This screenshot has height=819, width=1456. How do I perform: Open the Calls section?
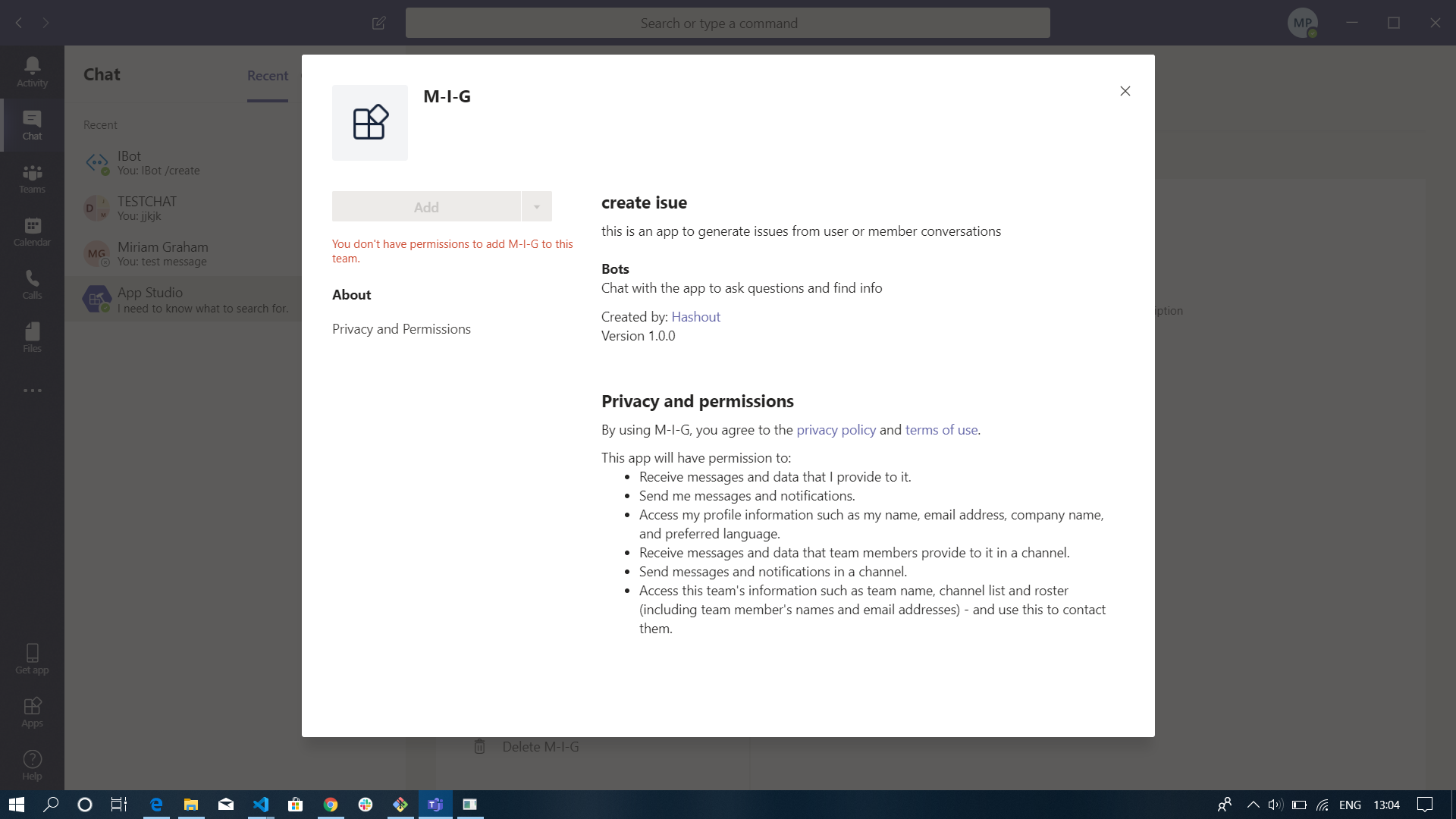click(31, 284)
